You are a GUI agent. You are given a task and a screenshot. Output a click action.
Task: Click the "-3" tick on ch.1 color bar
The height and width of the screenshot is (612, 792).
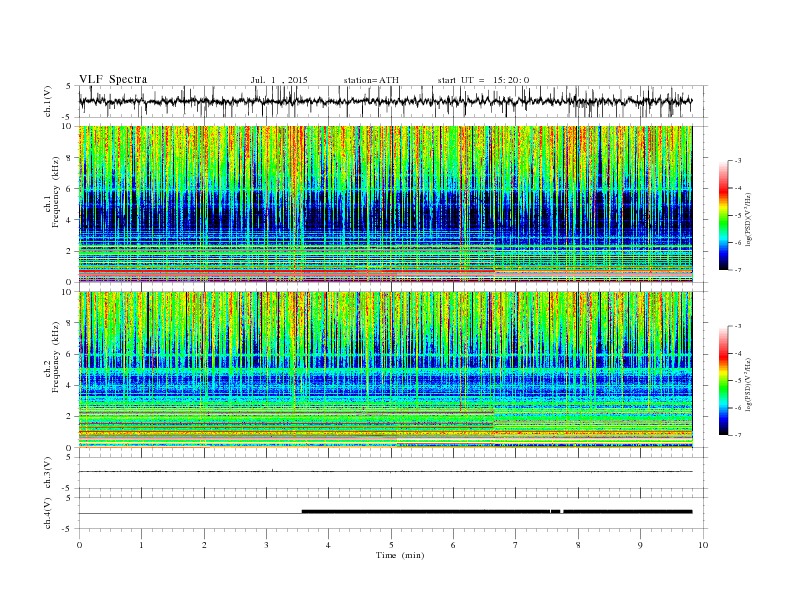click(737, 161)
